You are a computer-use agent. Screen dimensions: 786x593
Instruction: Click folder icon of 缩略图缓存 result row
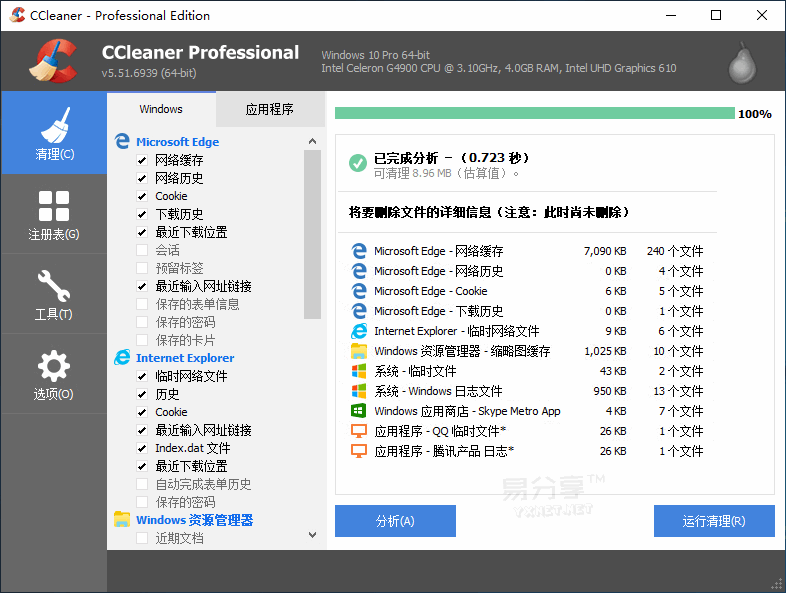point(359,351)
